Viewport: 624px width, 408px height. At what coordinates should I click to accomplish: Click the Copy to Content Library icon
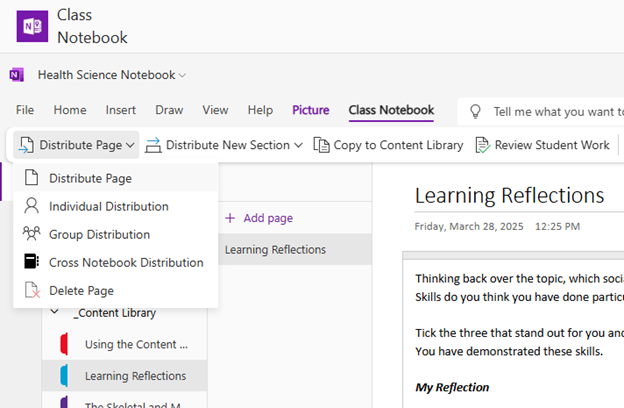pos(322,145)
